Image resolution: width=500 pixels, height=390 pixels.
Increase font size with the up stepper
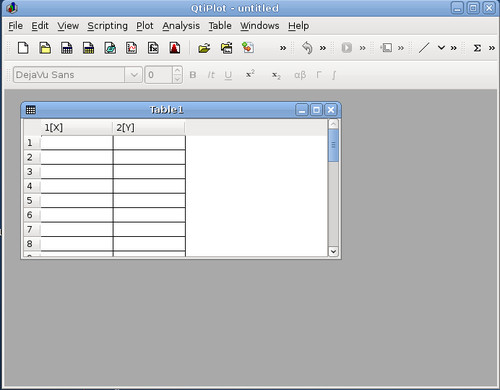177,71
